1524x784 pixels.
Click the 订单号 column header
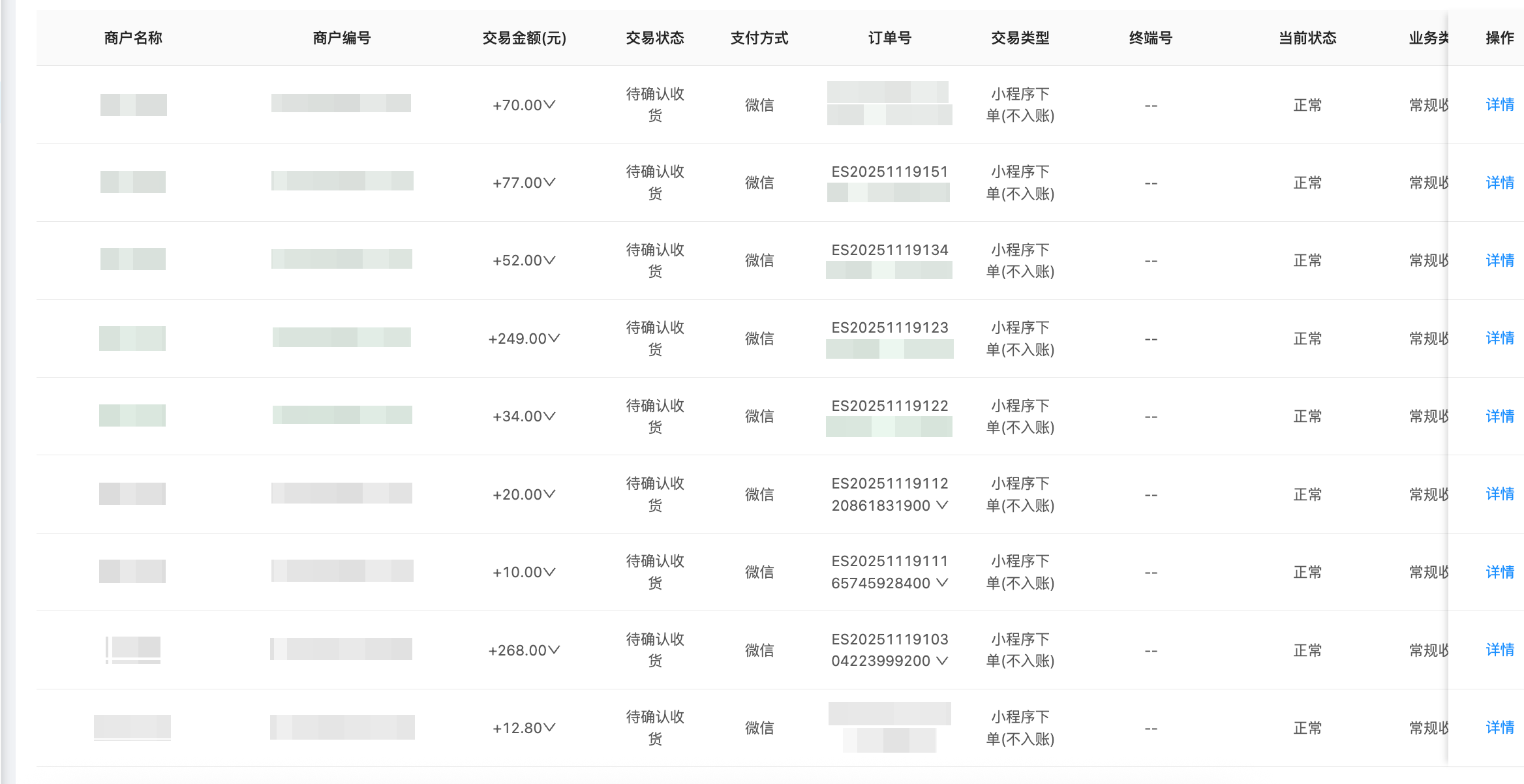pyautogui.click(x=890, y=38)
